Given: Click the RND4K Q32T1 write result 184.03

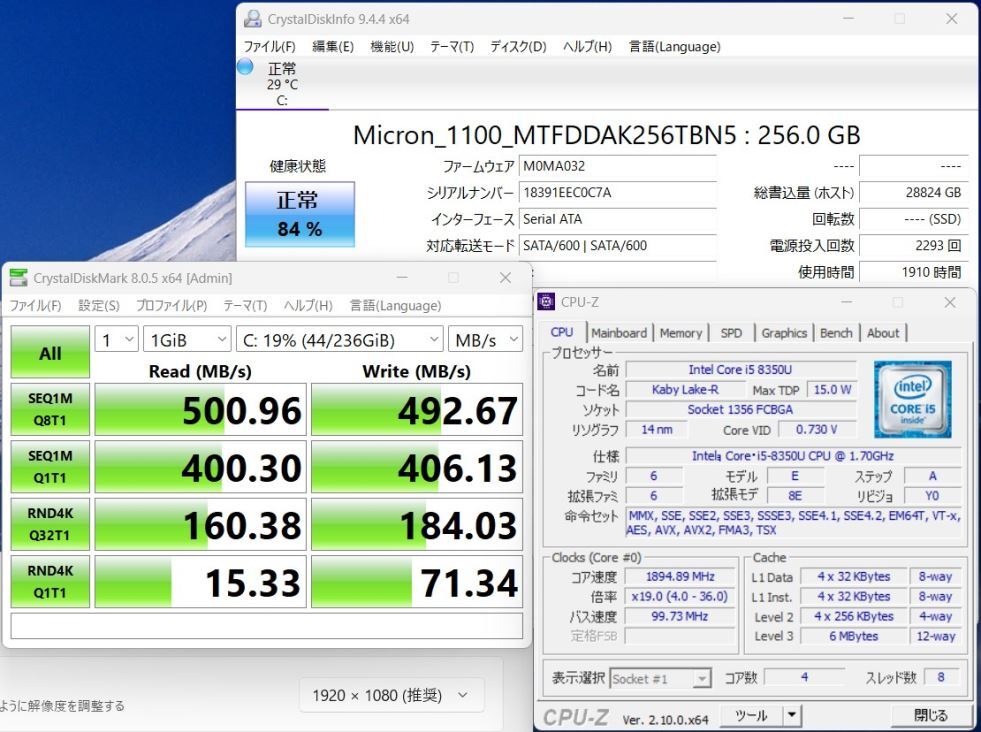Looking at the screenshot, I should coord(417,525).
